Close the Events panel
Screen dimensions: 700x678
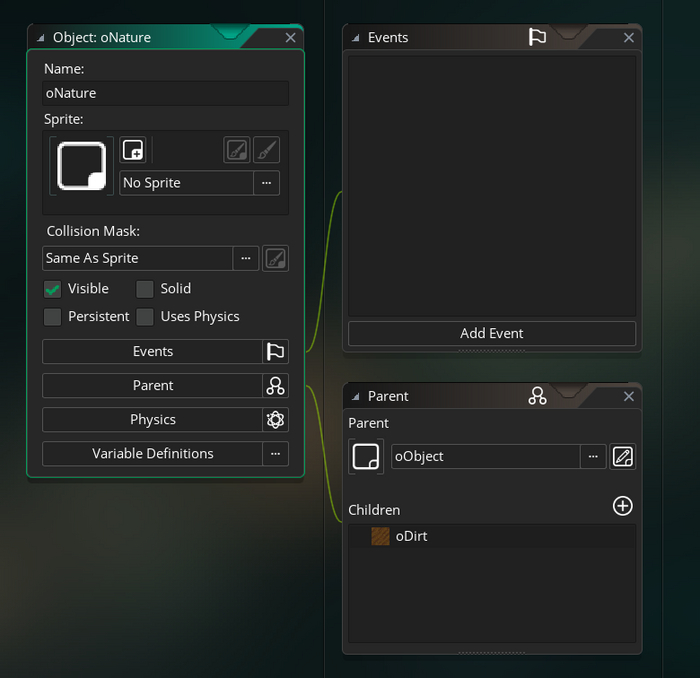click(629, 37)
